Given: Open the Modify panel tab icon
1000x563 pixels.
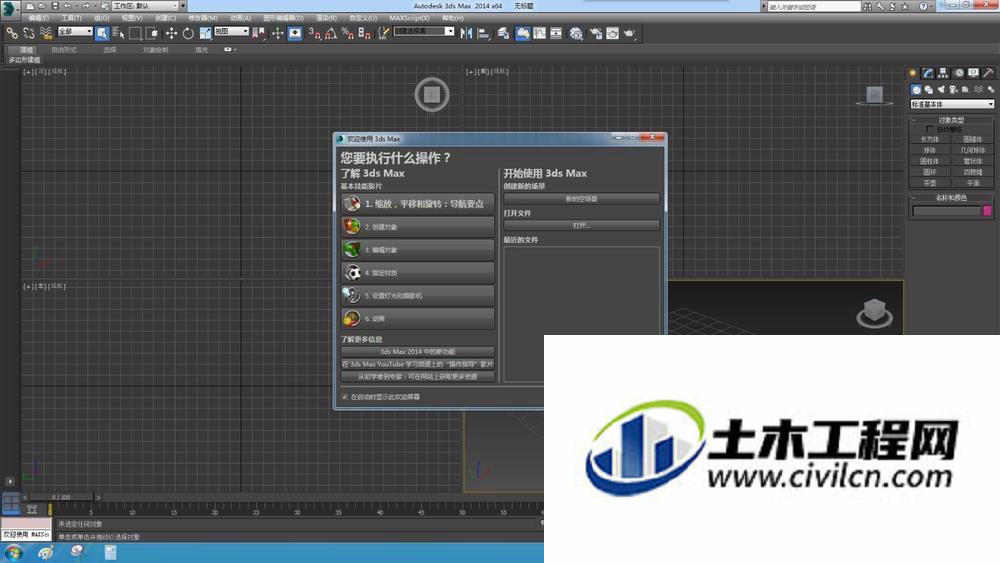Looking at the screenshot, I should pyautogui.click(x=928, y=73).
